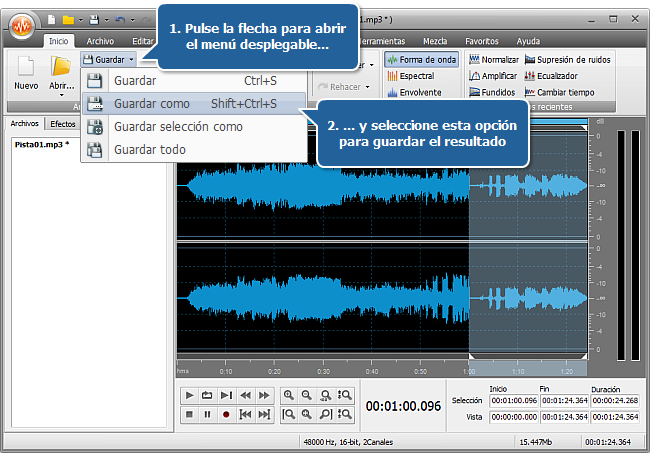Expand the Rehacer dropdown arrow
Screen dimensions: 650x453
click(368, 87)
